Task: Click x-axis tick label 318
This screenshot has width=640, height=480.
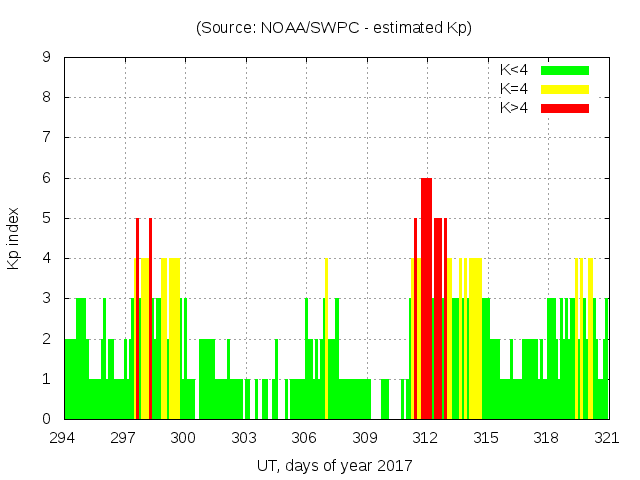Action: (x=547, y=438)
